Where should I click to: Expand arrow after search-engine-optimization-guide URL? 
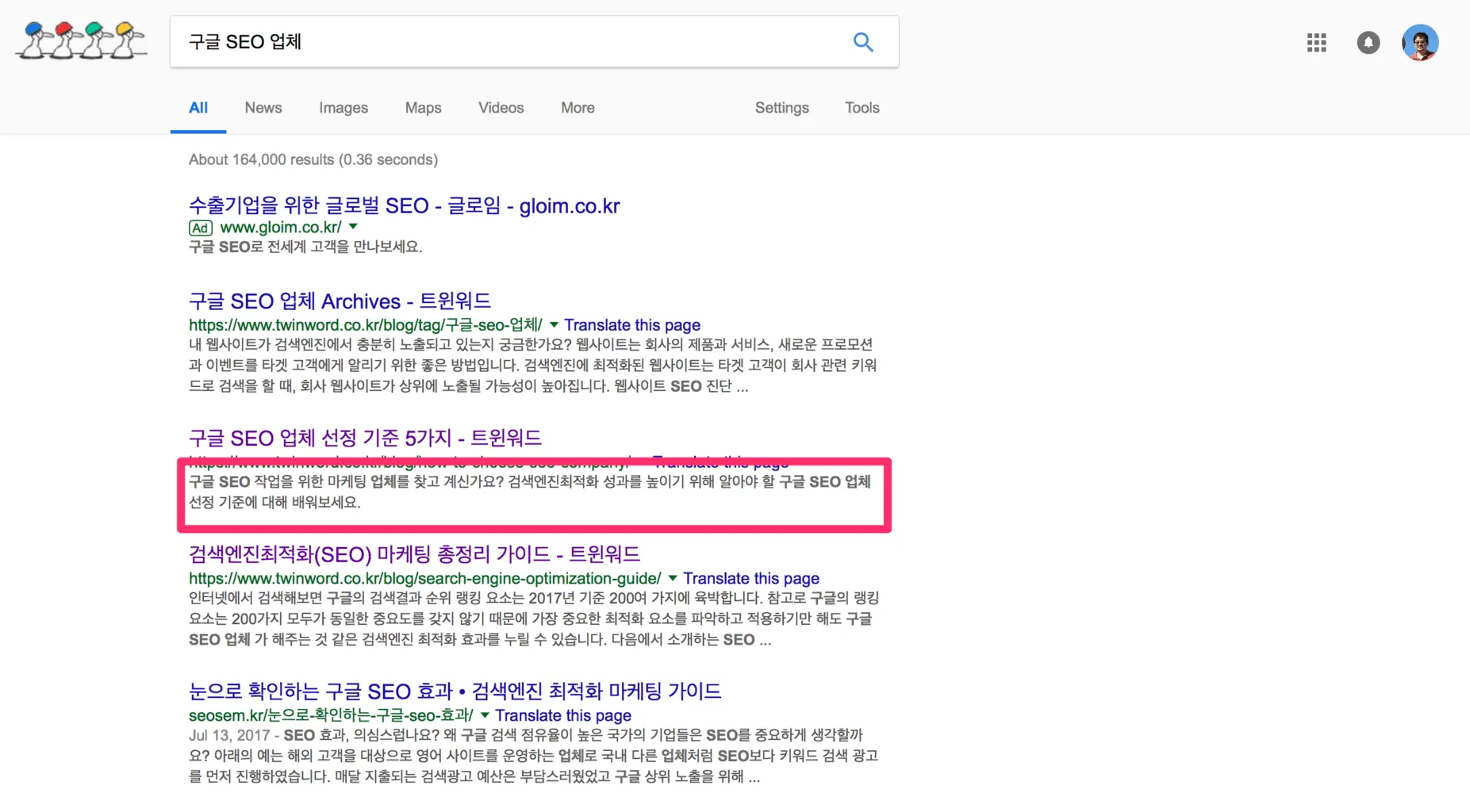pyautogui.click(x=673, y=578)
